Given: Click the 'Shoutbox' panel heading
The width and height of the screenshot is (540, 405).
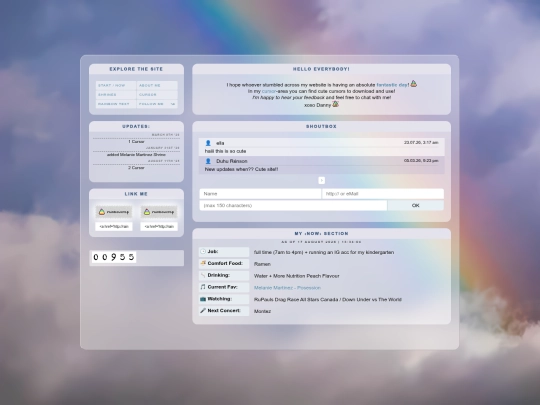Looking at the screenshot, I should (321, 126).
